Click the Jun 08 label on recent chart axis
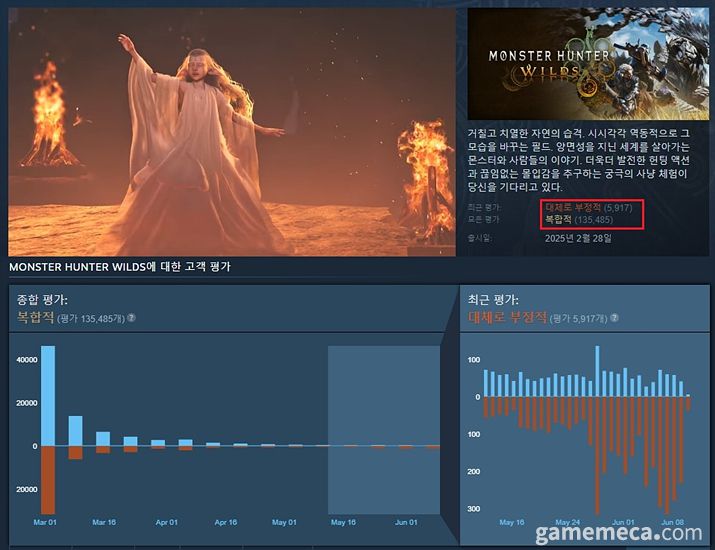This screenshot has height=550, width=715. 672,522
